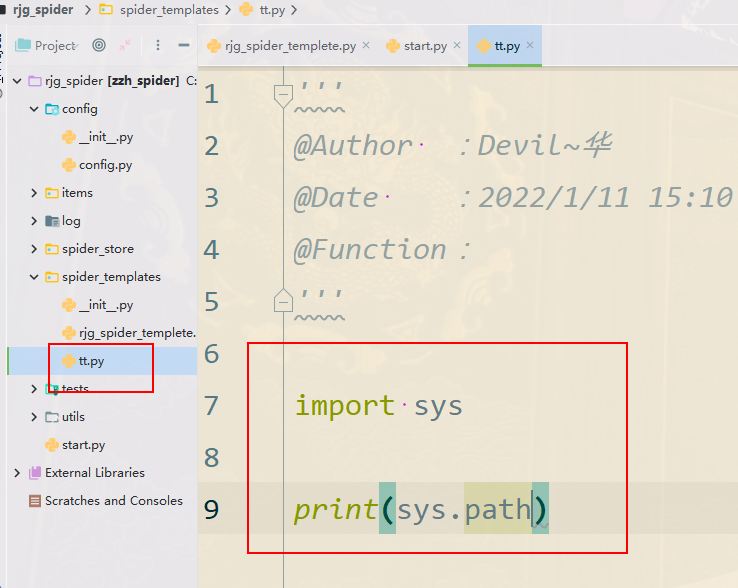Image resolution: width=738 pixels, height=588 pixels.
Task: Select start.py in the project tree
Action: tap(83, 445)
